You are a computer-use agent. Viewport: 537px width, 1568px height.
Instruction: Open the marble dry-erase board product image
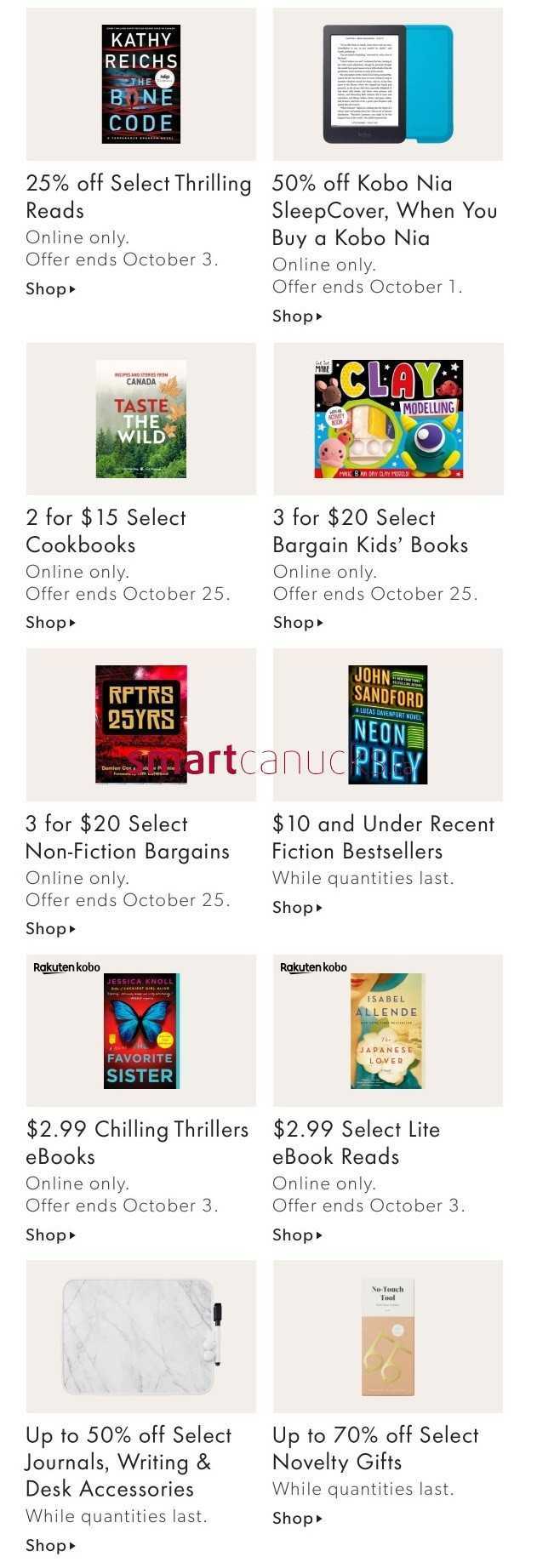click(x=141, y=1337)
